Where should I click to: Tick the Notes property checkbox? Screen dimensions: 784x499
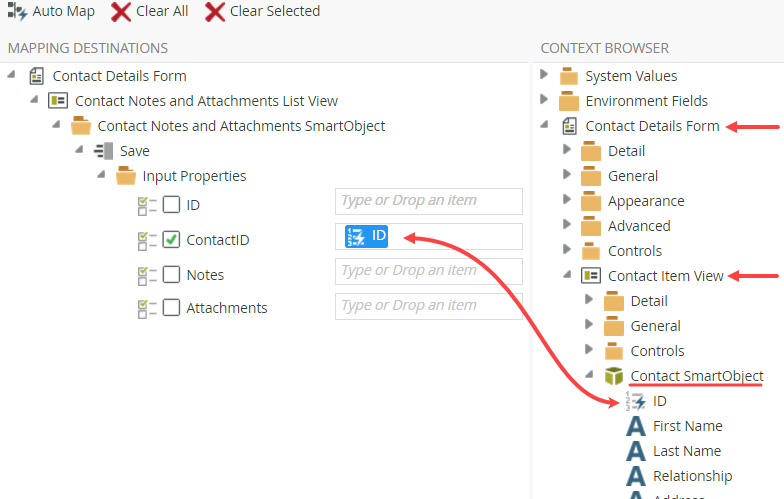(172, 274)
